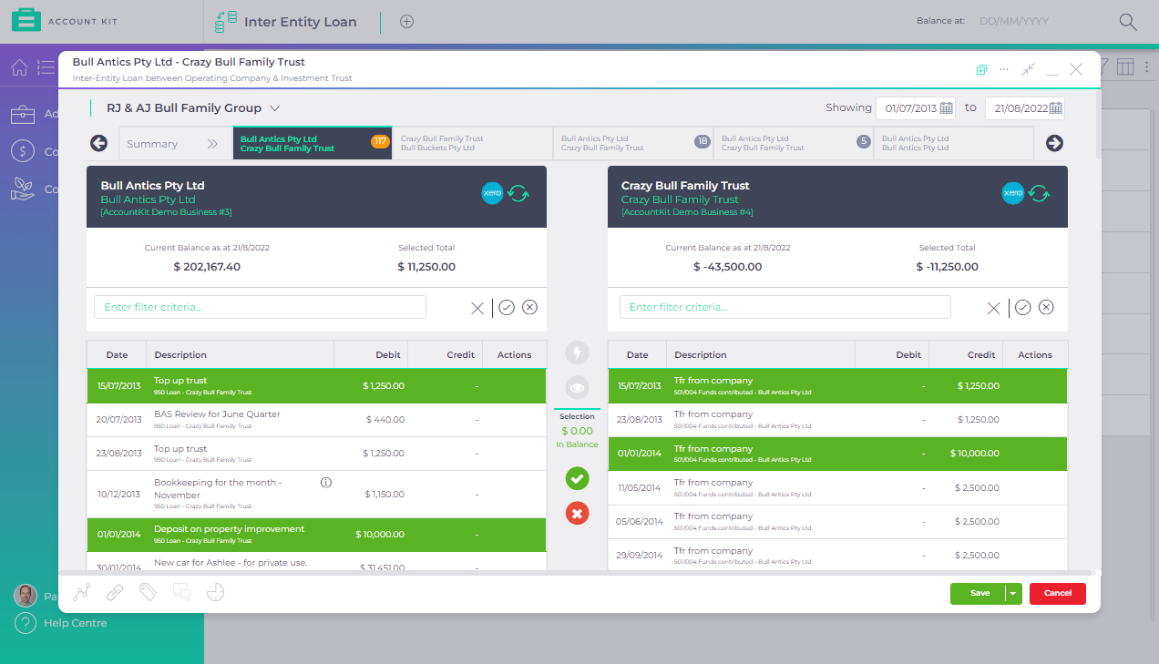The height and width of the screenshot is (664, 1159).
Task: Open the comments icon in the bottom toolbar
Action: (183, 592)
